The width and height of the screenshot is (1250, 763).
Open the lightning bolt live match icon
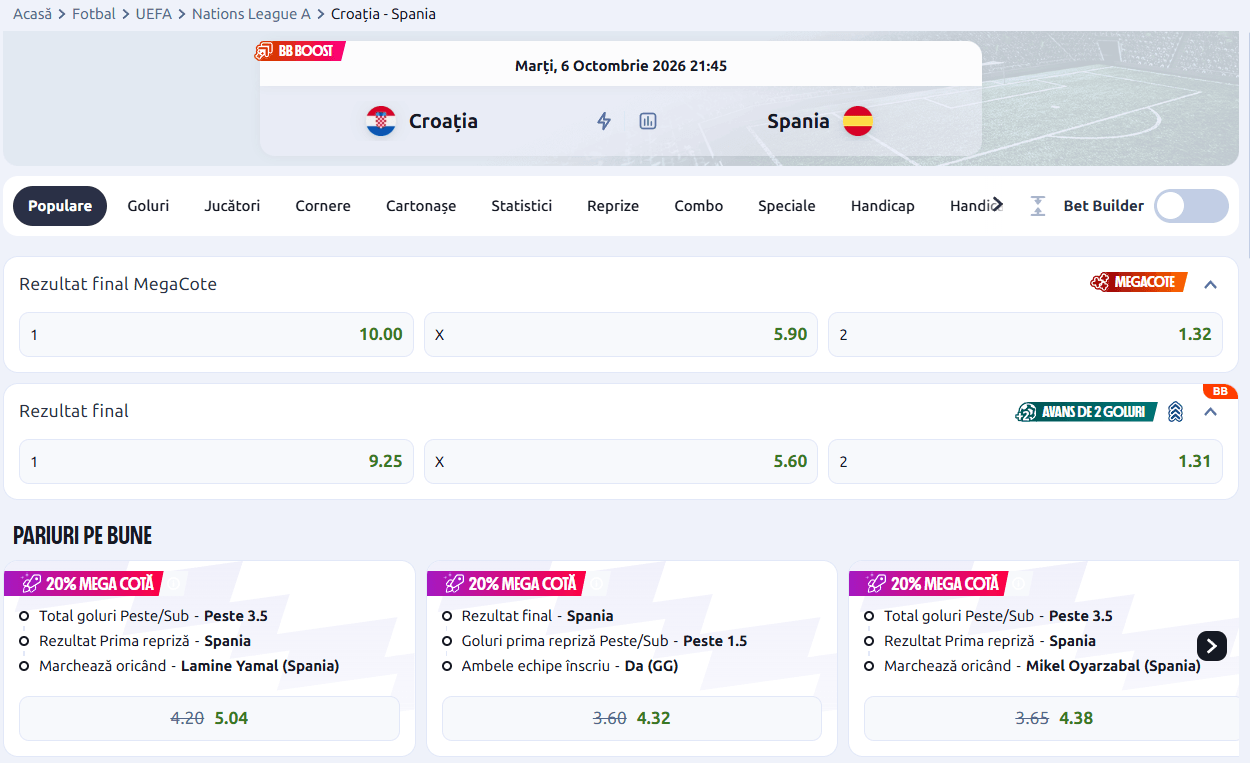(604, 121)
